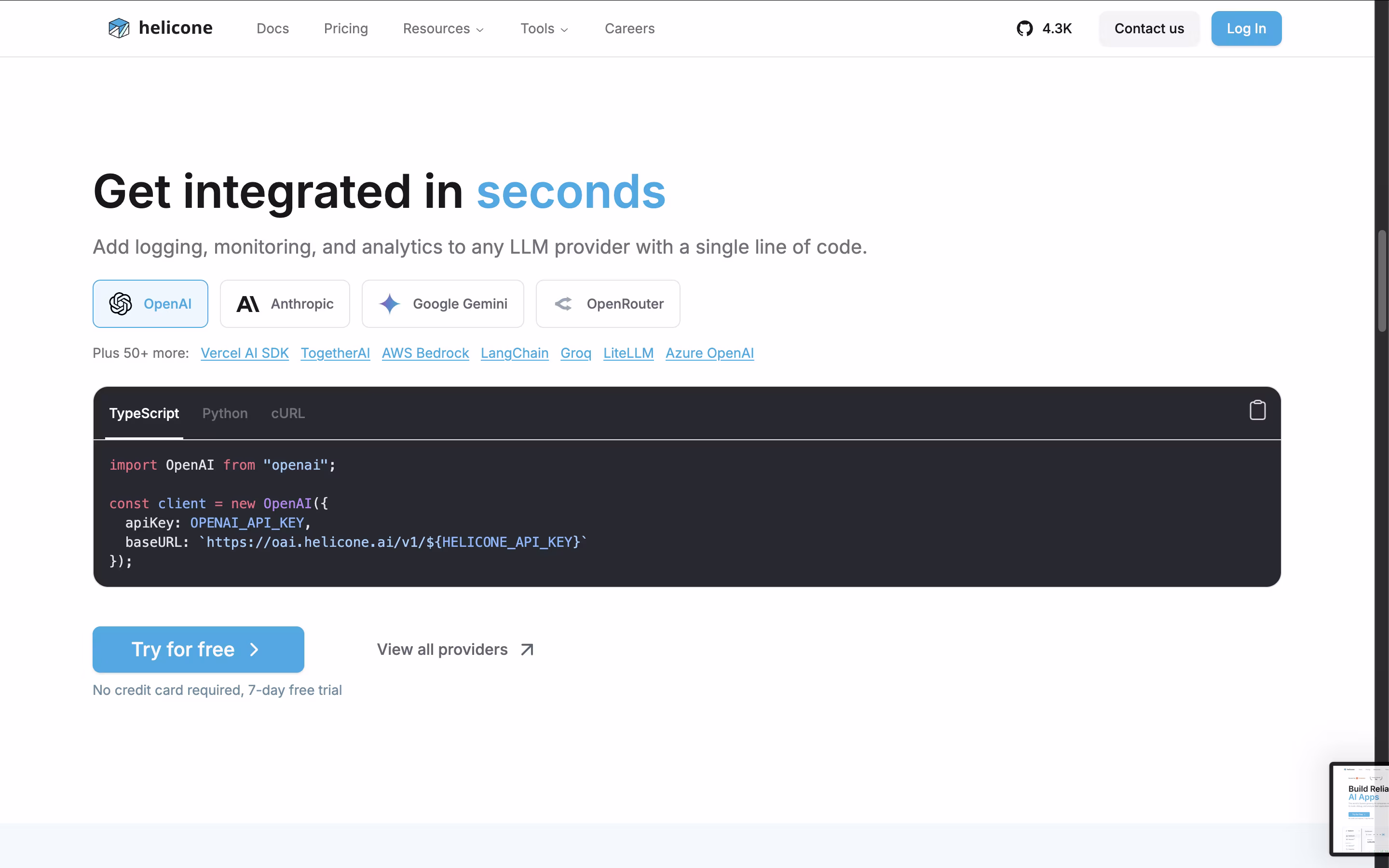Open the GitHub icon with 4.3K stars
The height and width of the screenshot is (868, 1389).
(1024, 28)
